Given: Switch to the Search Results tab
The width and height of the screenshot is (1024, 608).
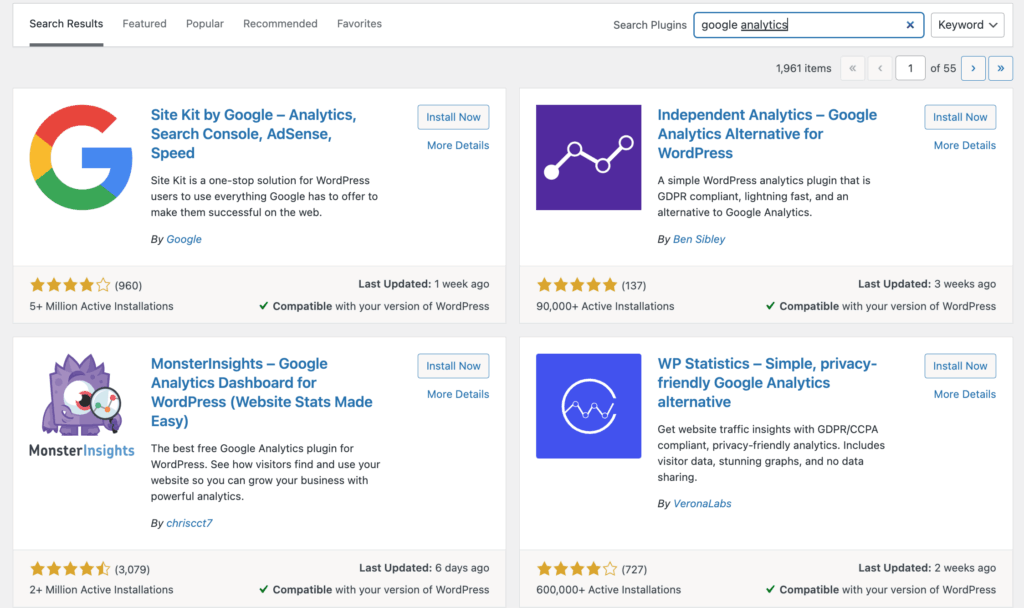Looking at the screenshot, I should (66, 24).
